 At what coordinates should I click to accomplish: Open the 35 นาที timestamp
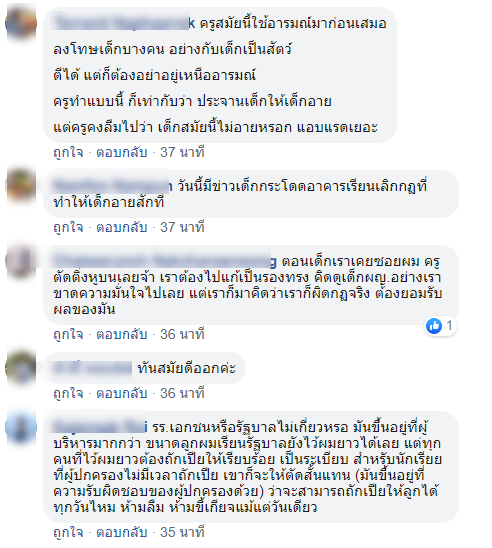point(182,533)
